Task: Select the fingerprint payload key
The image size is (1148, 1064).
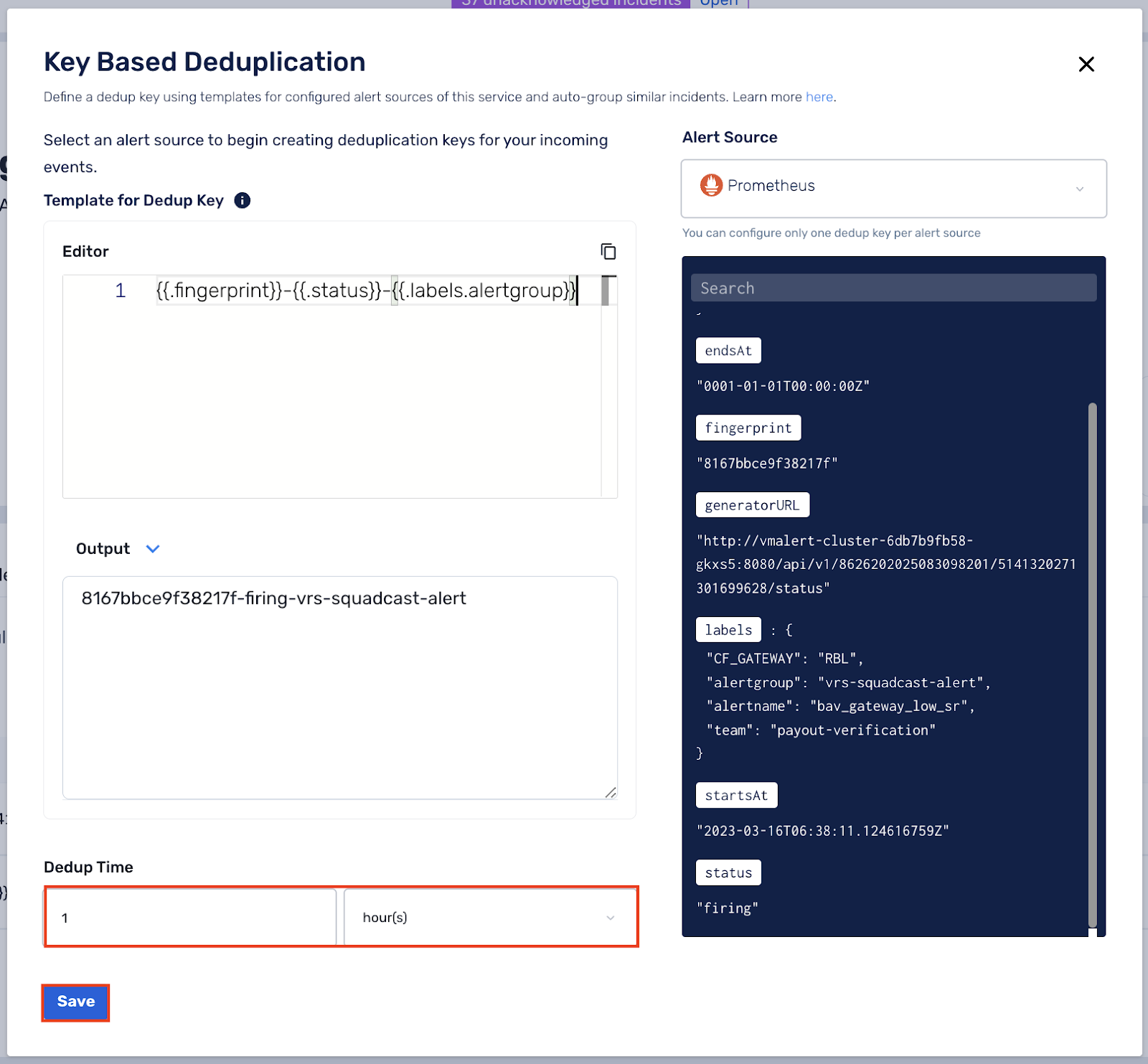Action: click(x=748, y=427)
